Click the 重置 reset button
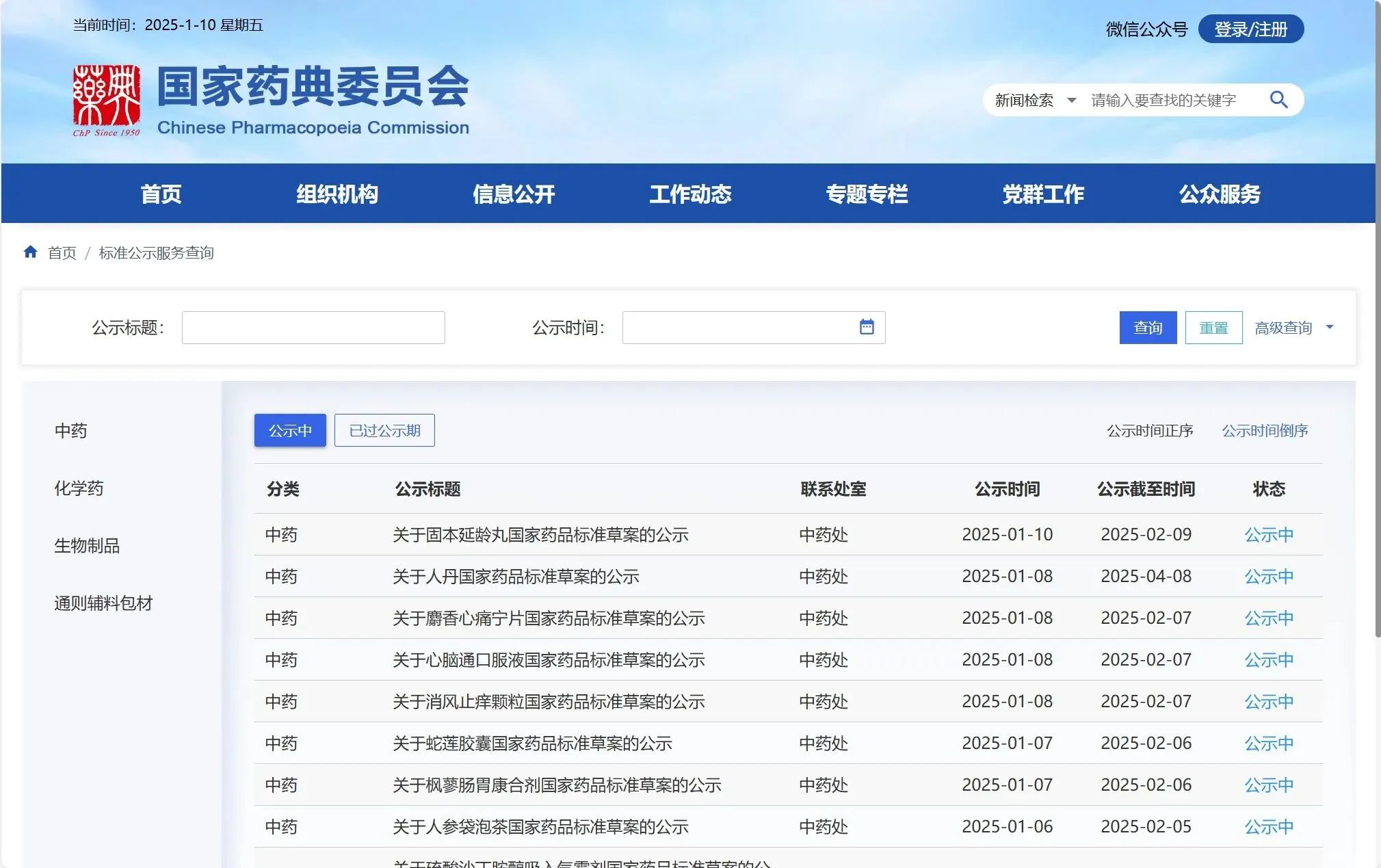 click(1213, 328)
